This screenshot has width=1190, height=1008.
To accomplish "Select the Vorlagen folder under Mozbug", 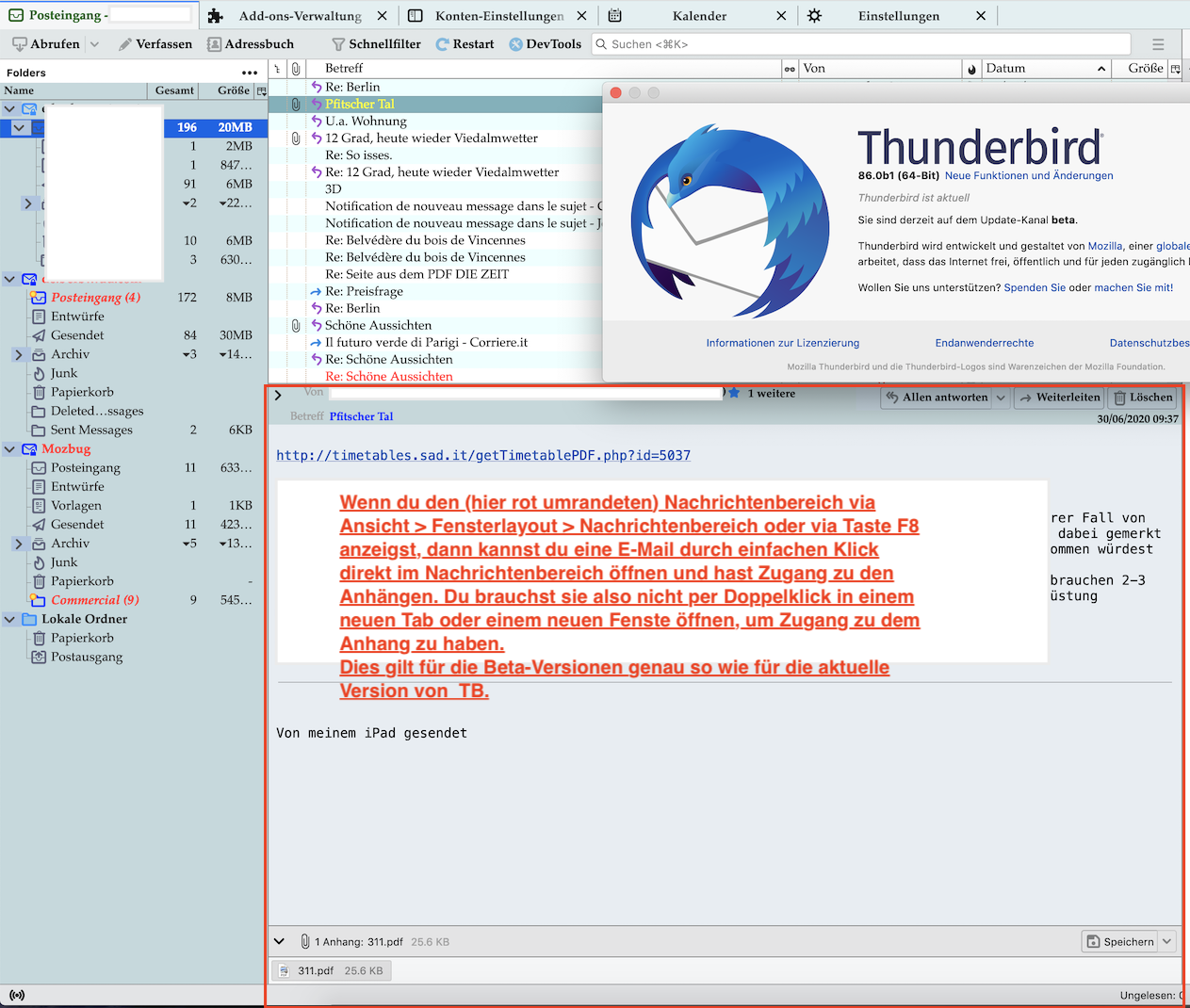I will click(x=75, y=506).
